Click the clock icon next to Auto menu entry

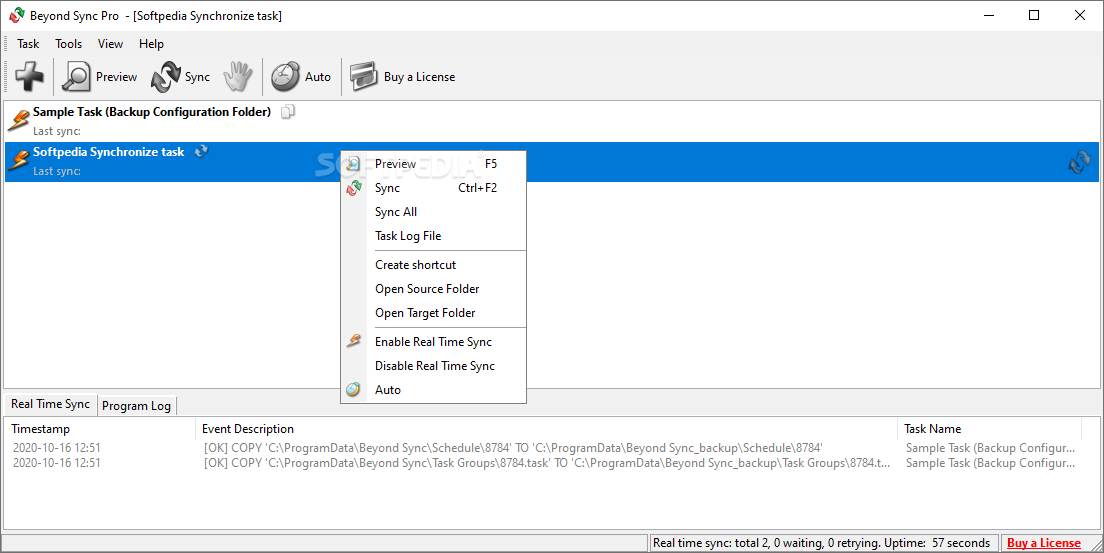point(353,390)
